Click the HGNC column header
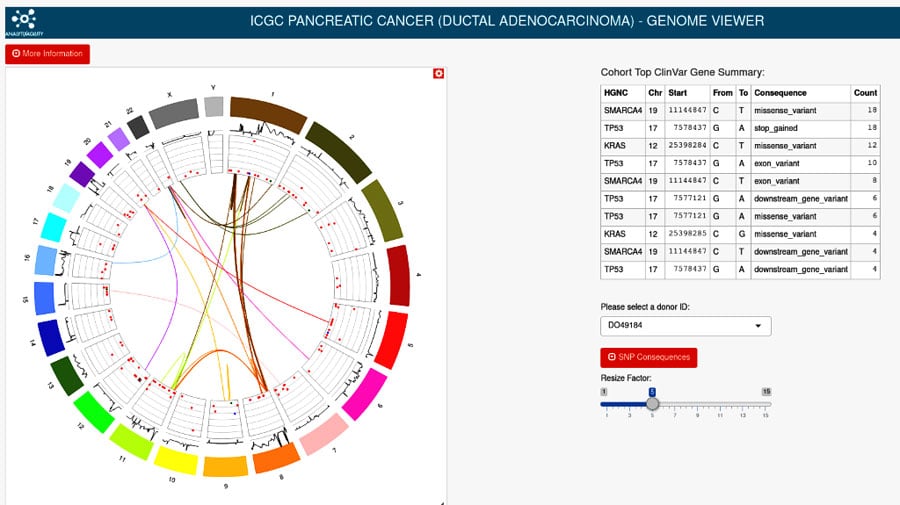This screenshot has width=900, height=505. coord(616,93)
